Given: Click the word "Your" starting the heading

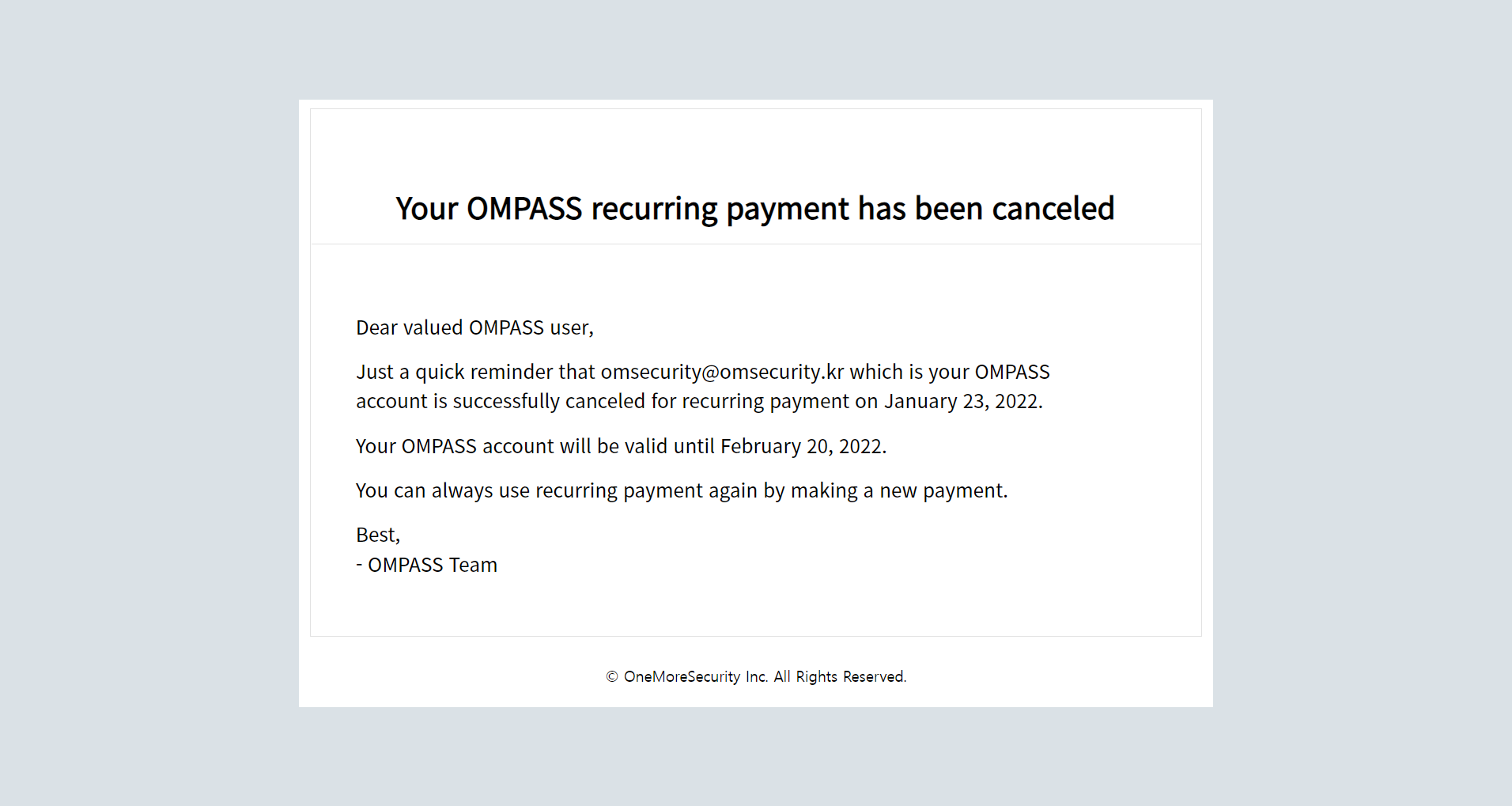Looking at the screenshot, I should [427, 209].
